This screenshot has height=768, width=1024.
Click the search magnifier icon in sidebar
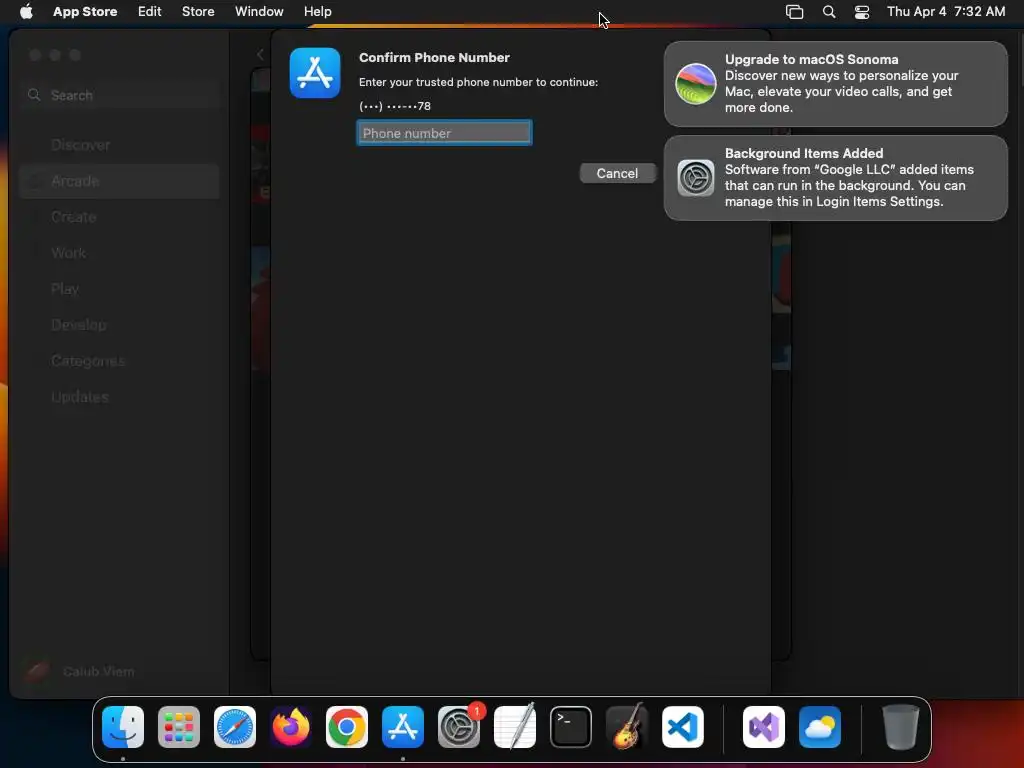[34, 95]
